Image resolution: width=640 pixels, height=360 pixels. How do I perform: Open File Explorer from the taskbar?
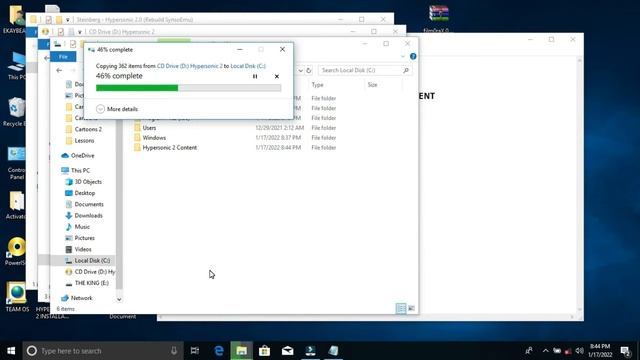[x=242, y=351]
